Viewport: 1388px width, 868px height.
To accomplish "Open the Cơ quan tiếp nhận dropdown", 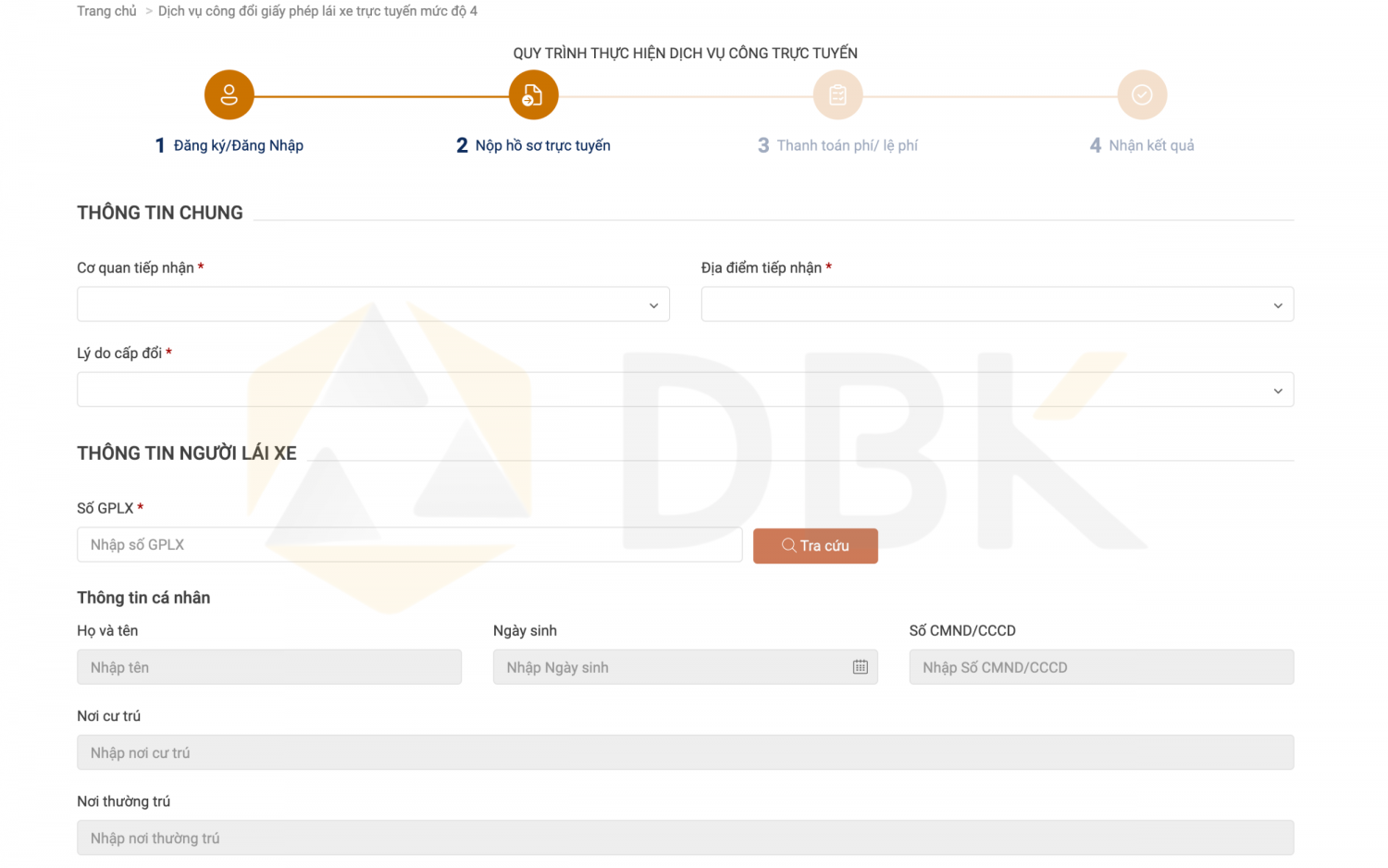I will pos(373,304).
